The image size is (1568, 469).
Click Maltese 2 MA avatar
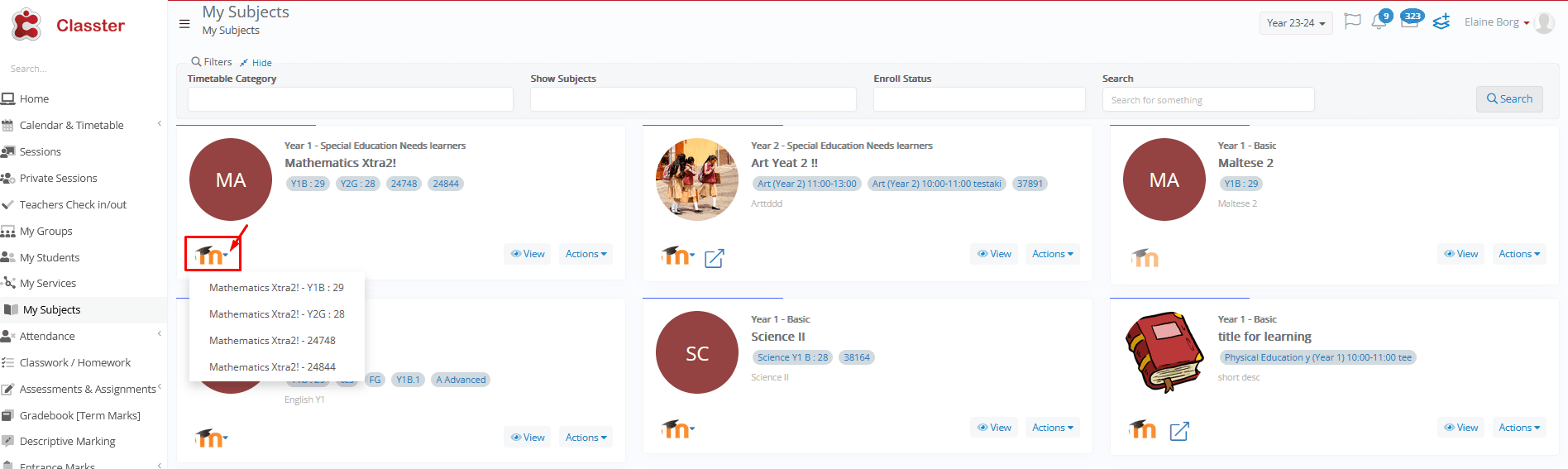[1164, 179]
